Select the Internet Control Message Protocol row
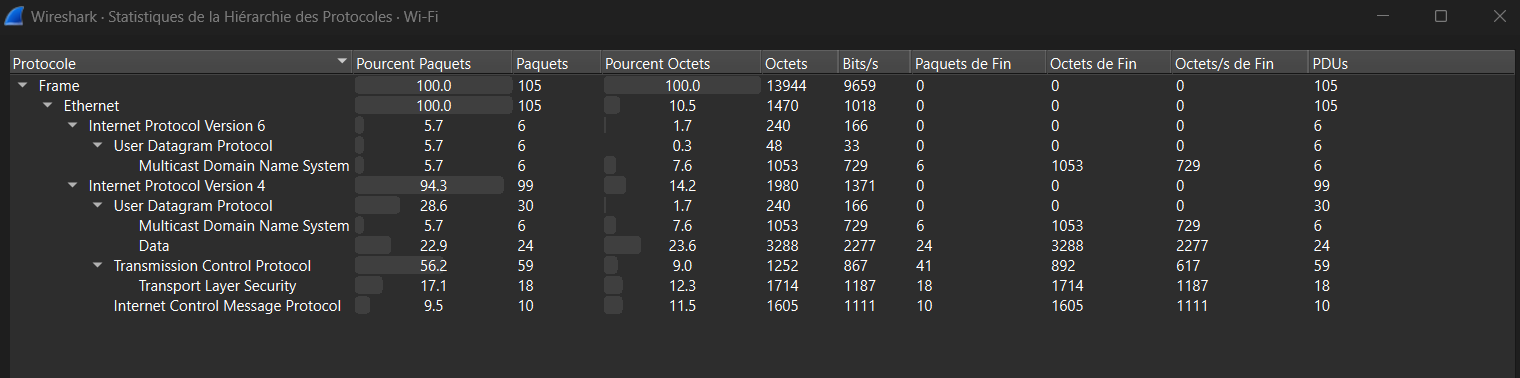1520x378 pixels. [760, 306]
